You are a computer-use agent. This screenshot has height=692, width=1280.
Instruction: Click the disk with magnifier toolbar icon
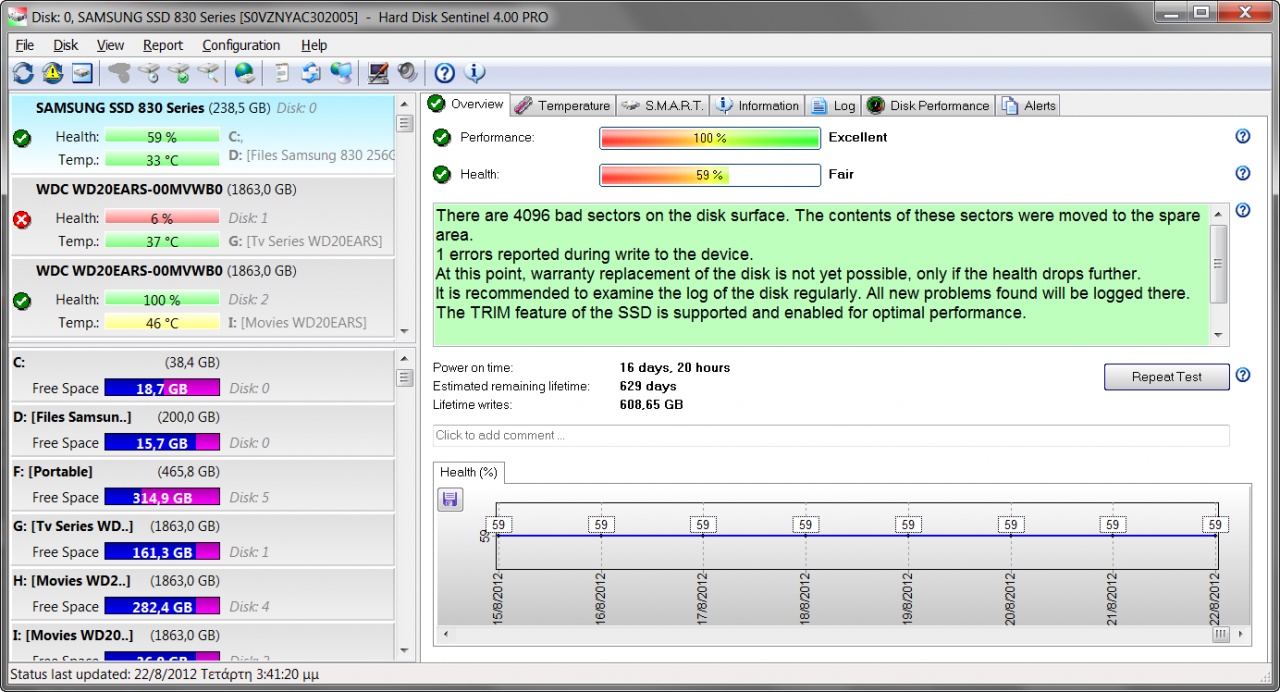(208, 73)
